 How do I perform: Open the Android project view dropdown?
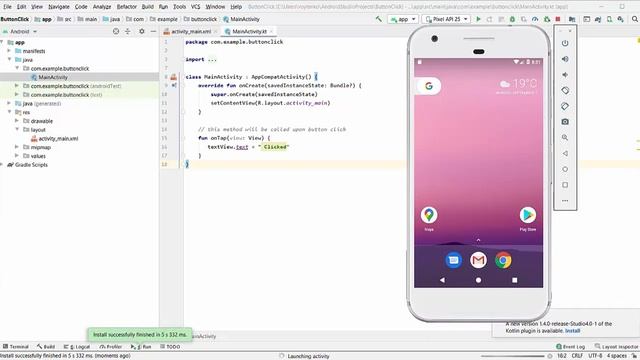(20, 31)
